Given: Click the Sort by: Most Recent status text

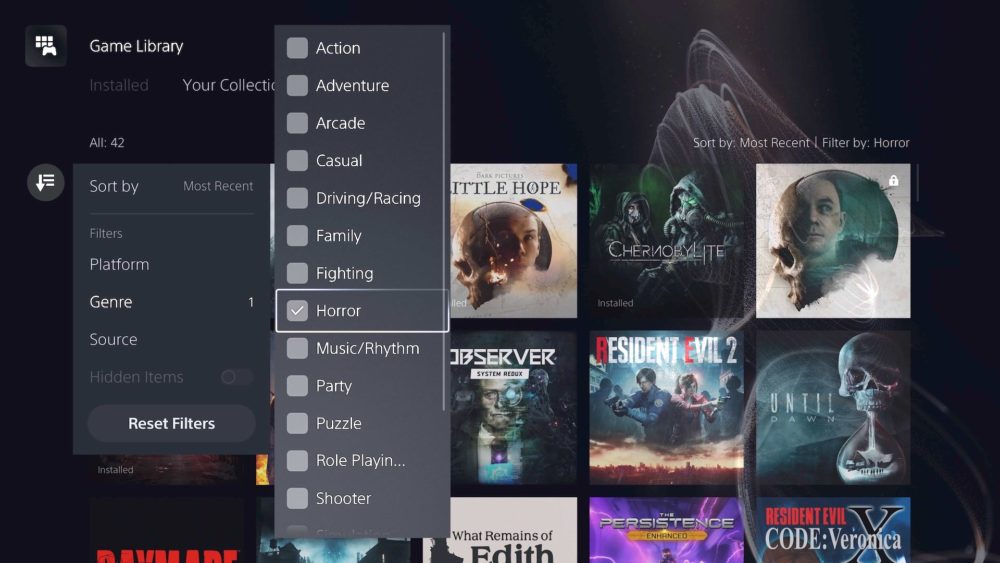Looking at the screenshot, I should [x=751, y=143].
